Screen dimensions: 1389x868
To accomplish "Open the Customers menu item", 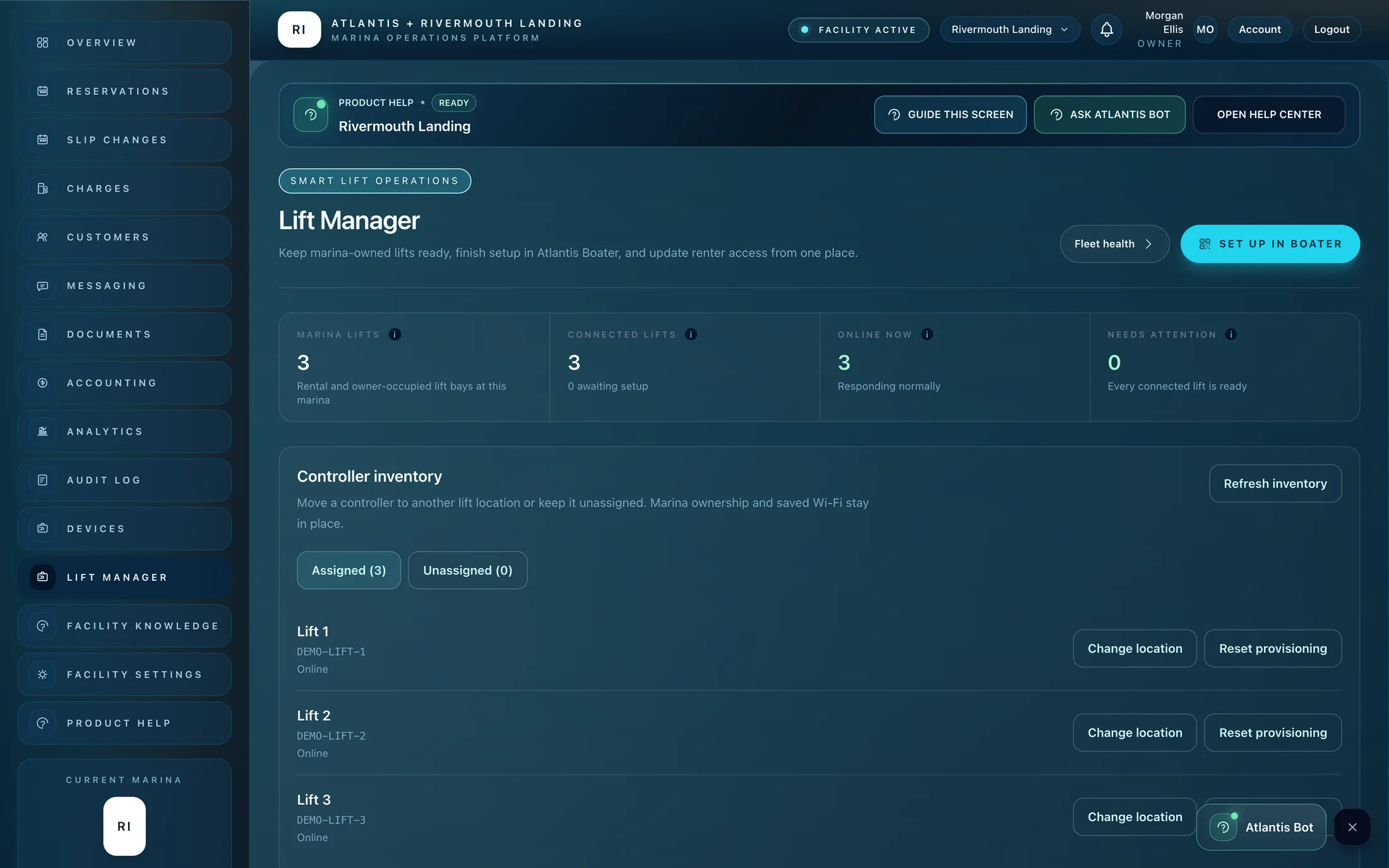I will point(124,237).
